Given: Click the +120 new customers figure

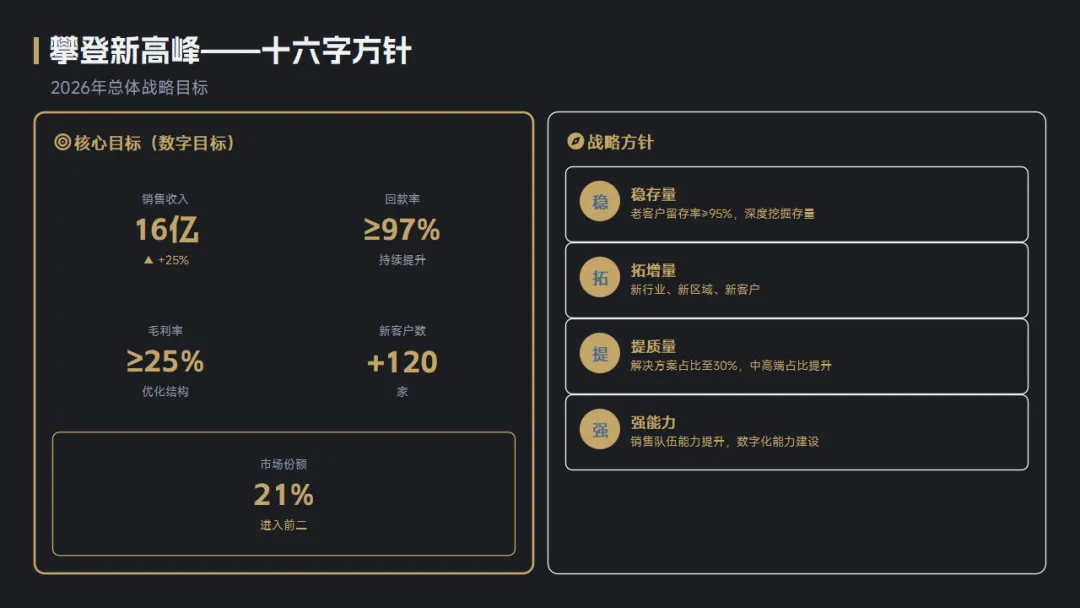Looking at the screenshot, I should click(x=402, y=361).
